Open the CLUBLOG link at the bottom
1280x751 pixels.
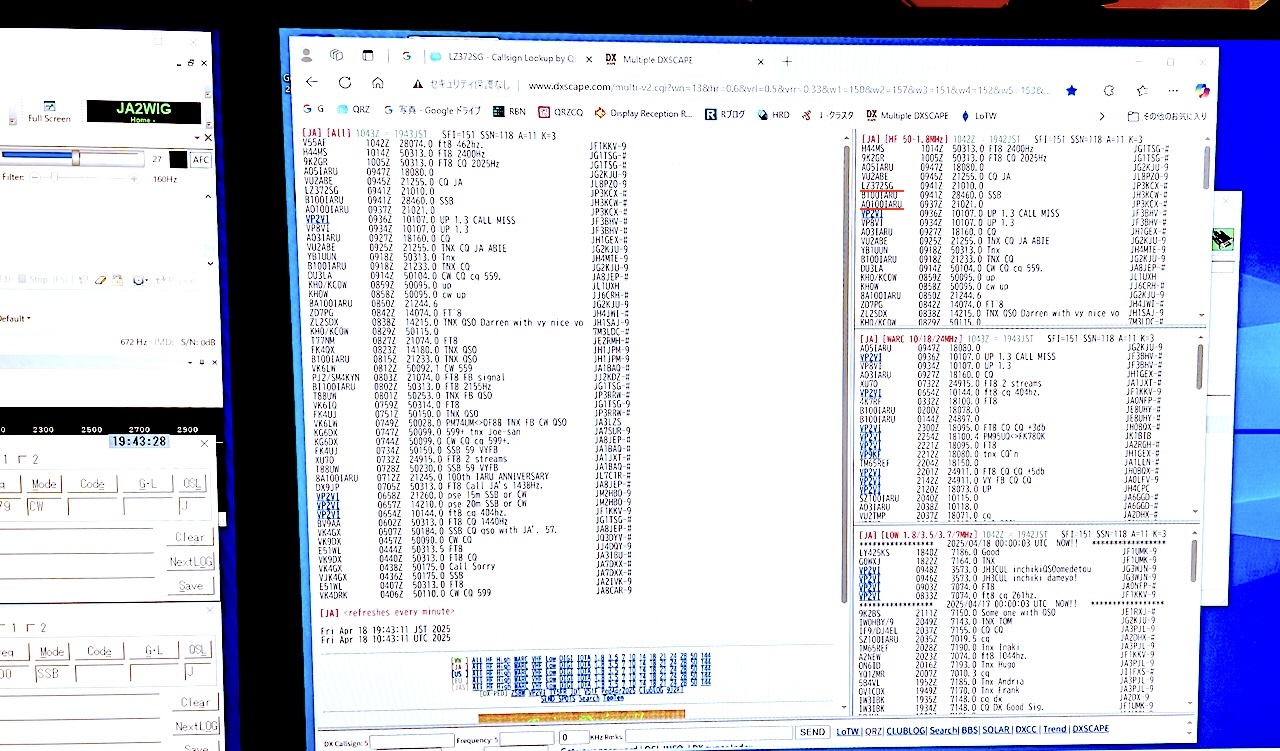tap(905, 731)
